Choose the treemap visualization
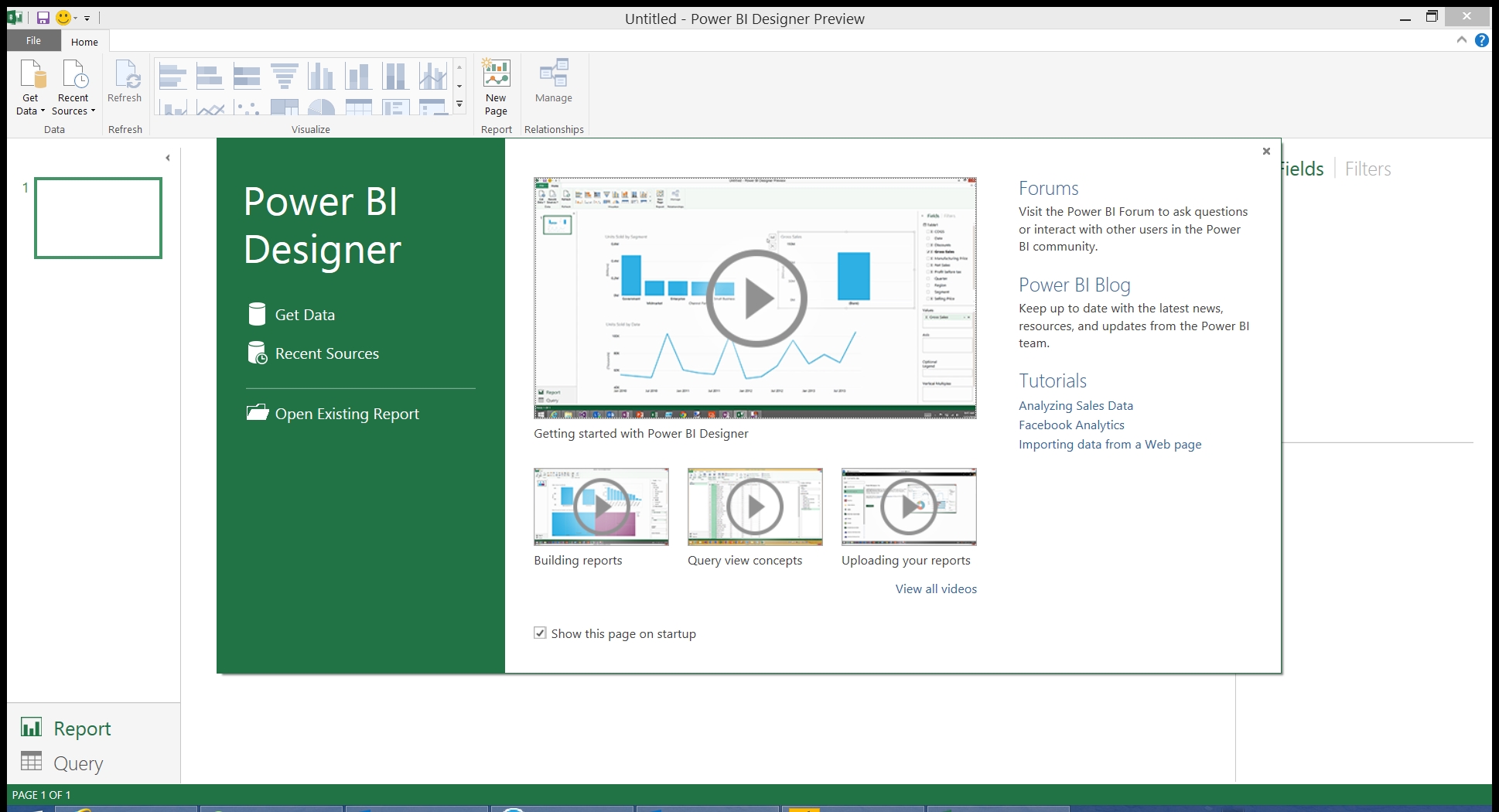This screenshot has height=812, width=1499. 284,107
